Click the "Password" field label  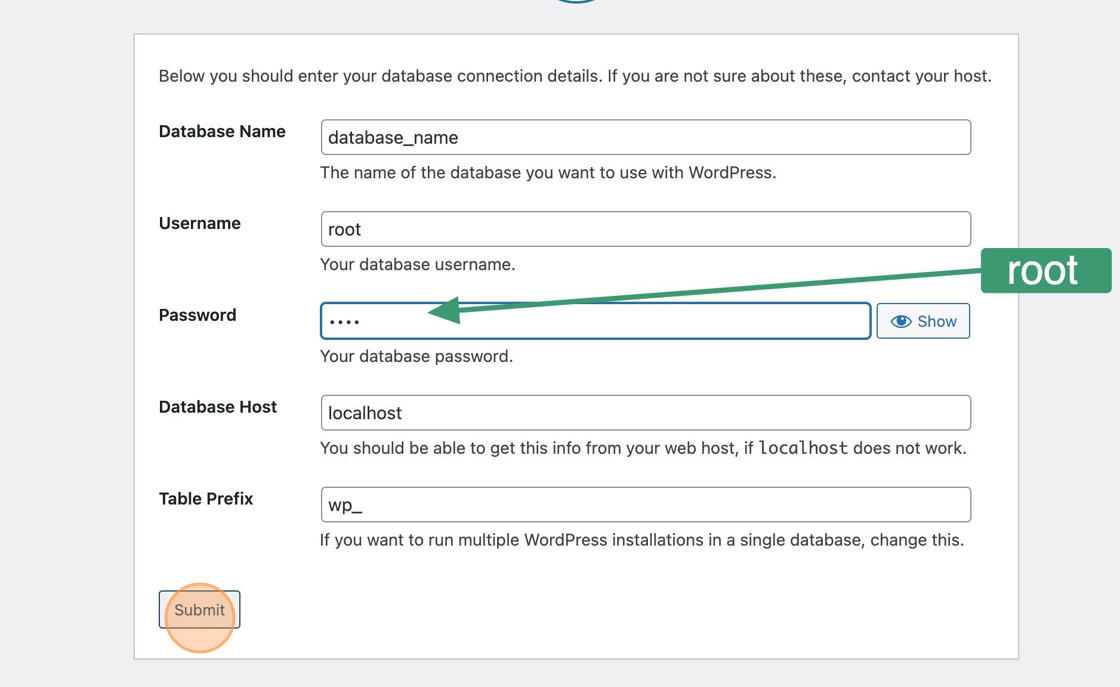(x=198, y=315)
